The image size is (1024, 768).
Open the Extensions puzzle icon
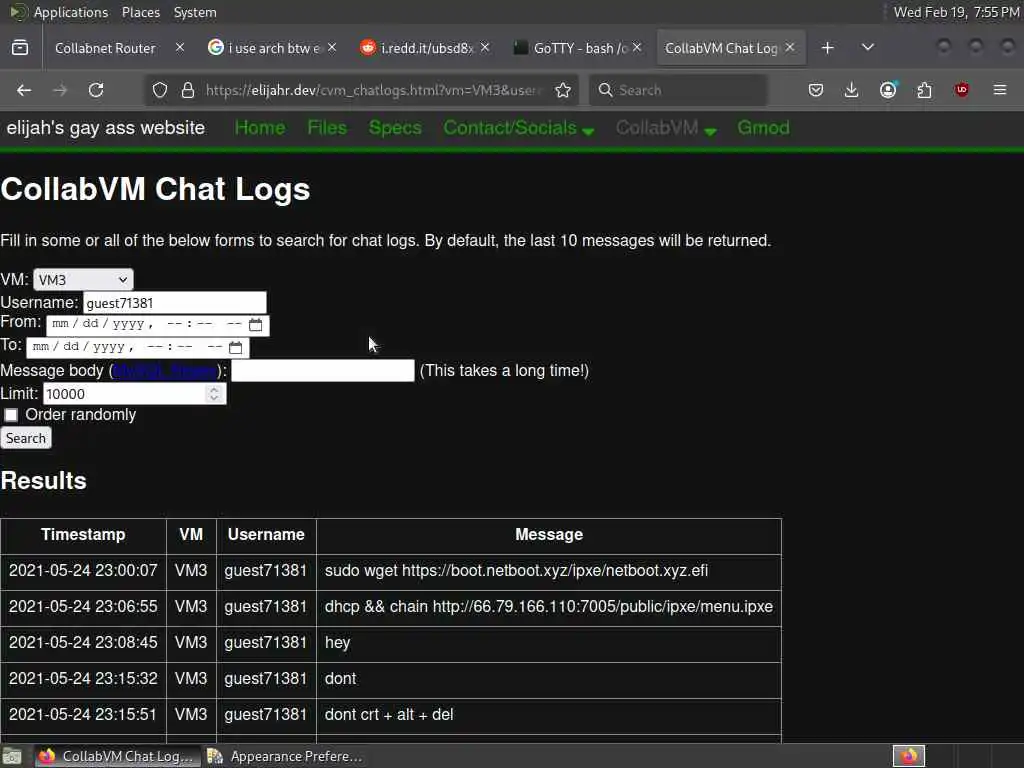coord(924,90)
